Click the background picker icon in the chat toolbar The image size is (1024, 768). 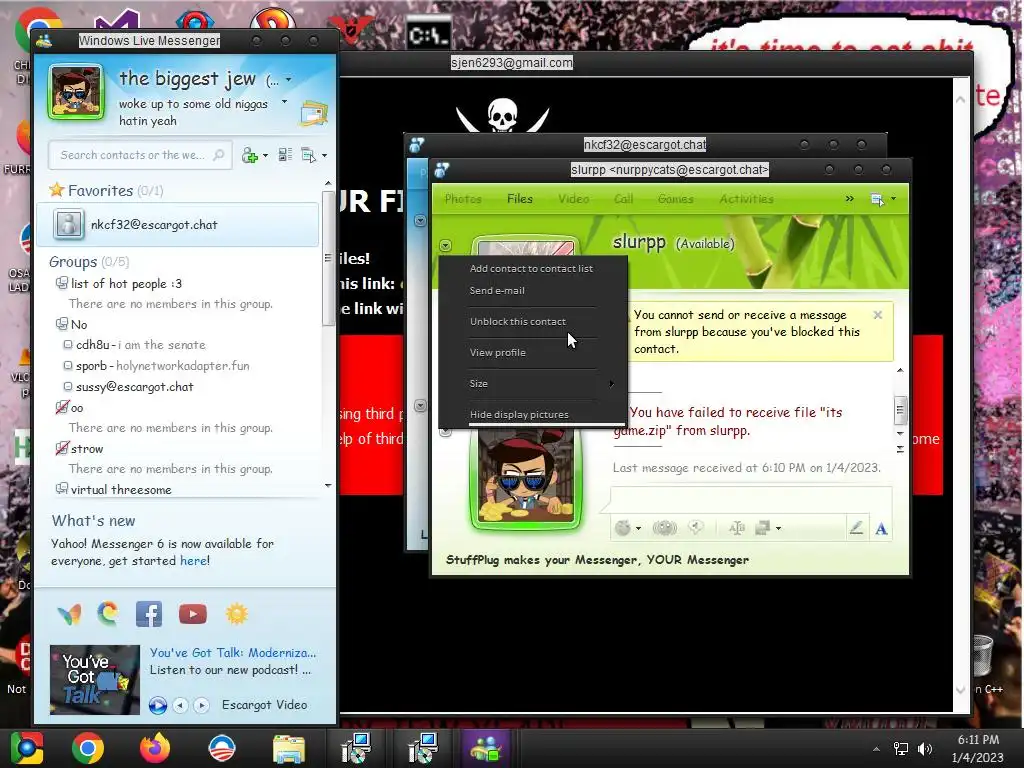[763, 528]
